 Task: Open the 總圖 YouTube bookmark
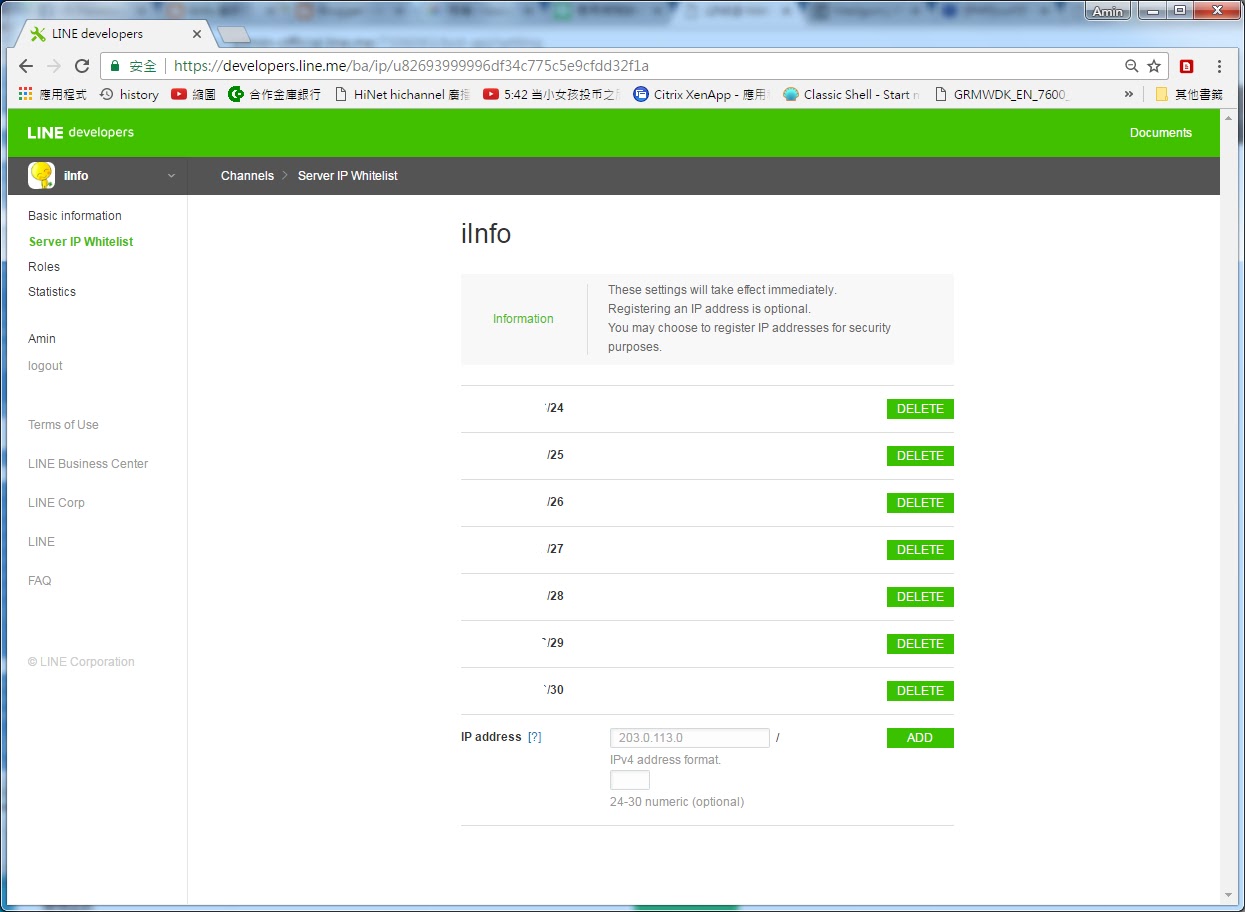[x=193, y=94]
